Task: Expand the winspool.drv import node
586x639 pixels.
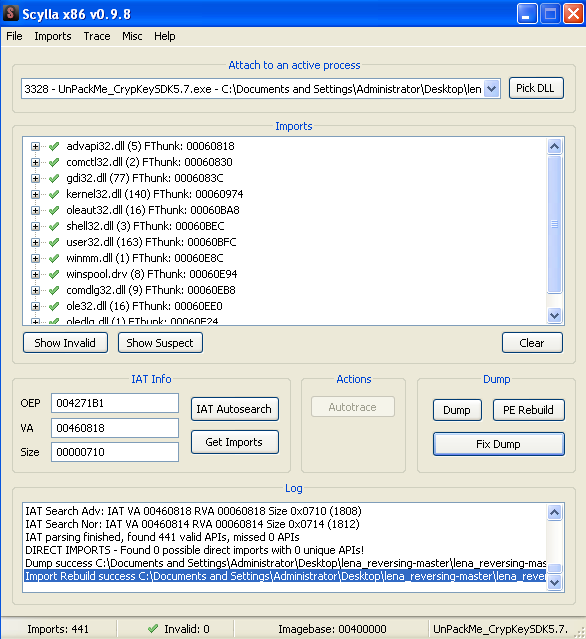Action: tap(35, 274)
